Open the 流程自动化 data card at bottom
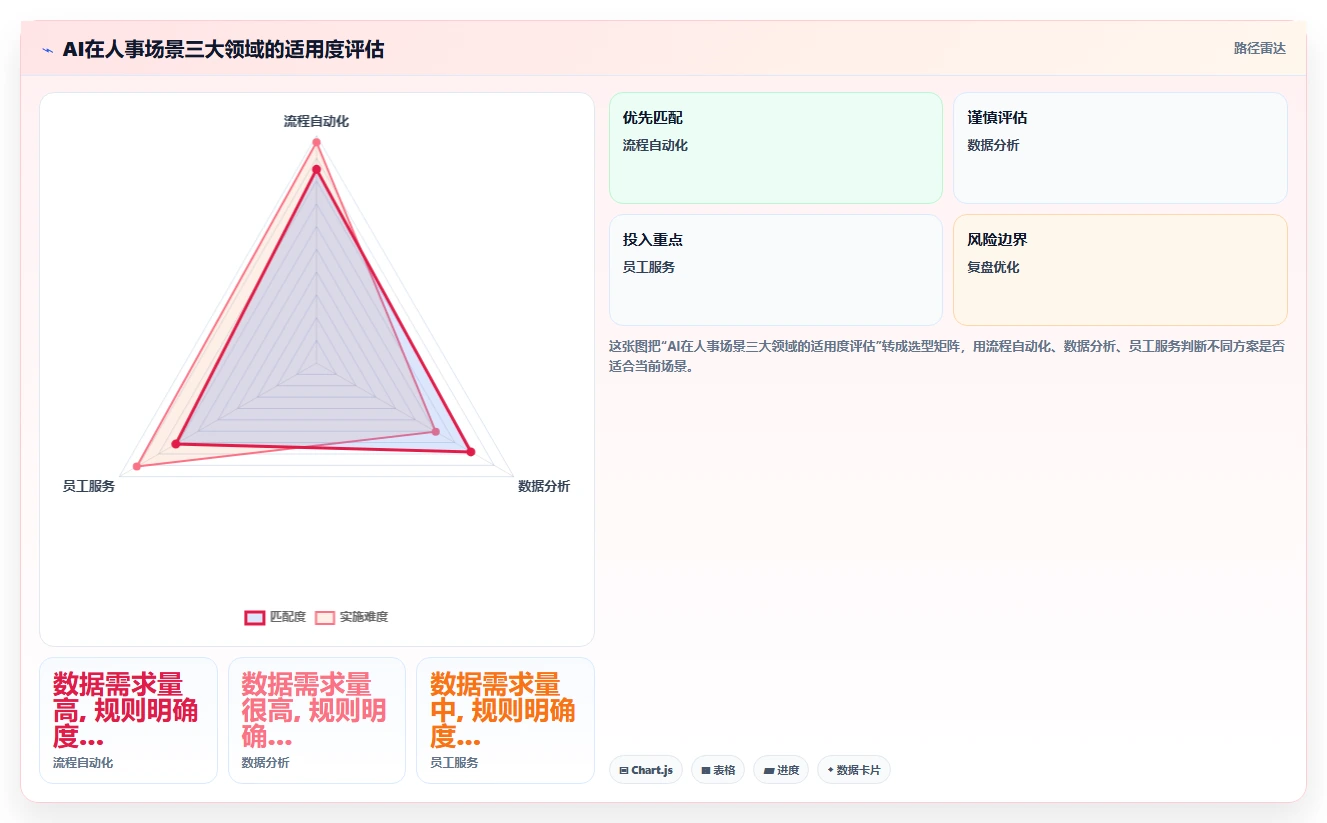Viewport: 1327px width, 823px height. tap(128, 720)
